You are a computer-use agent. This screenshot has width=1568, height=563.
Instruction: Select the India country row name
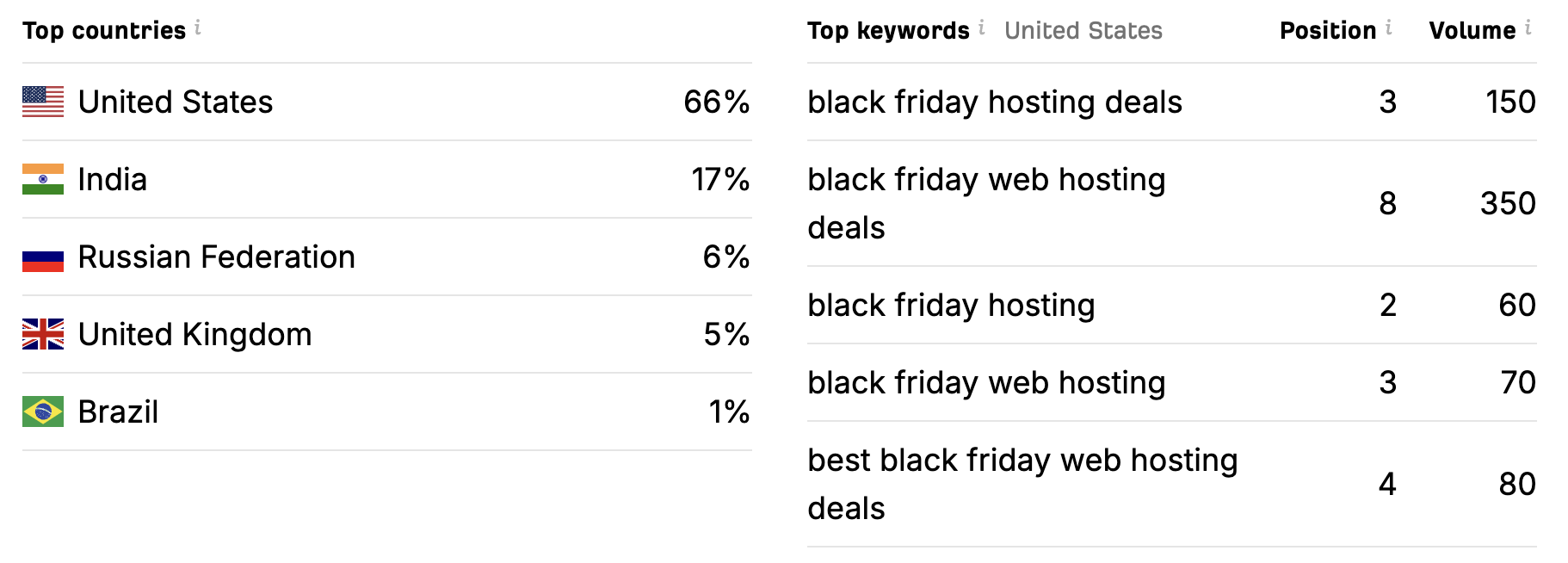[113, 180]
